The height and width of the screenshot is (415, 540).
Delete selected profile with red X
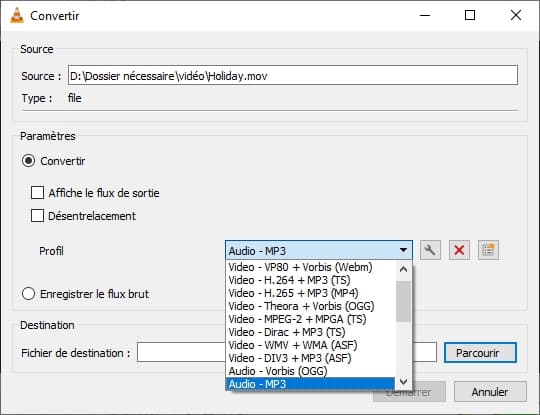click(459, 250)
